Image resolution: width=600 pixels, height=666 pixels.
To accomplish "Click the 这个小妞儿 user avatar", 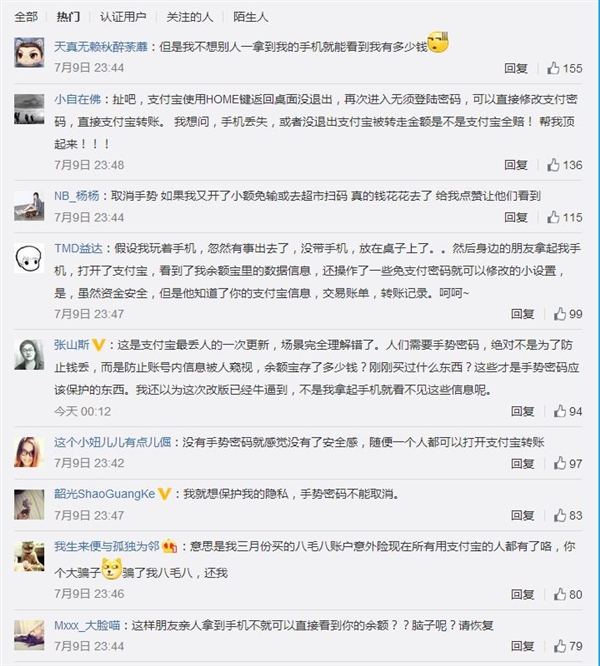I will [x=29, y=452].
